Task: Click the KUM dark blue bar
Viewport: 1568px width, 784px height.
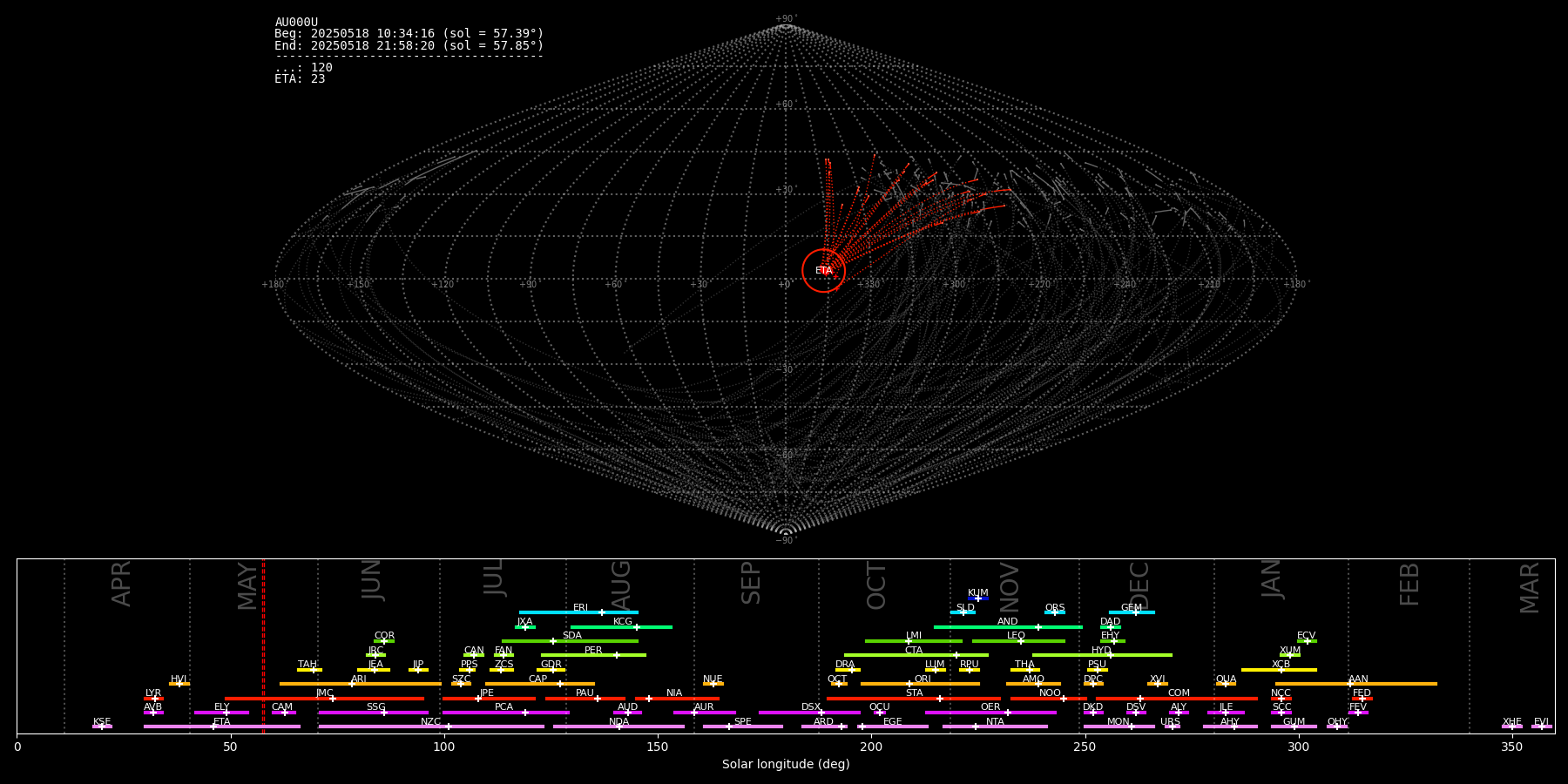Action: click(x=978, y=598)
